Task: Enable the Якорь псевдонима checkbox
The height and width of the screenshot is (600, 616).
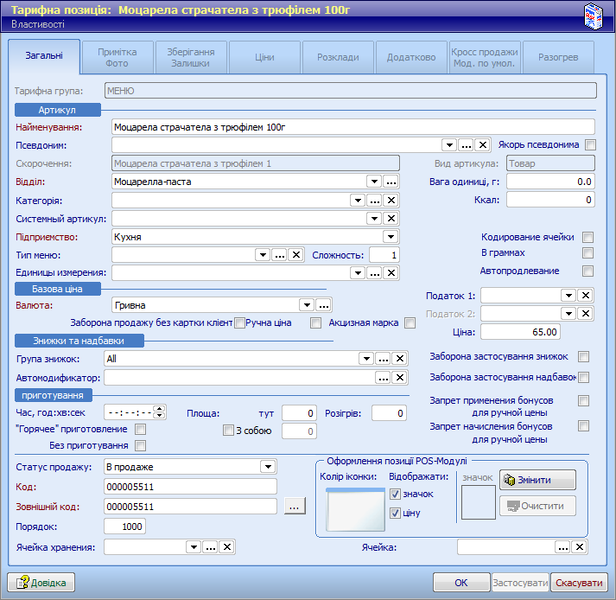Action: (590, 145)
